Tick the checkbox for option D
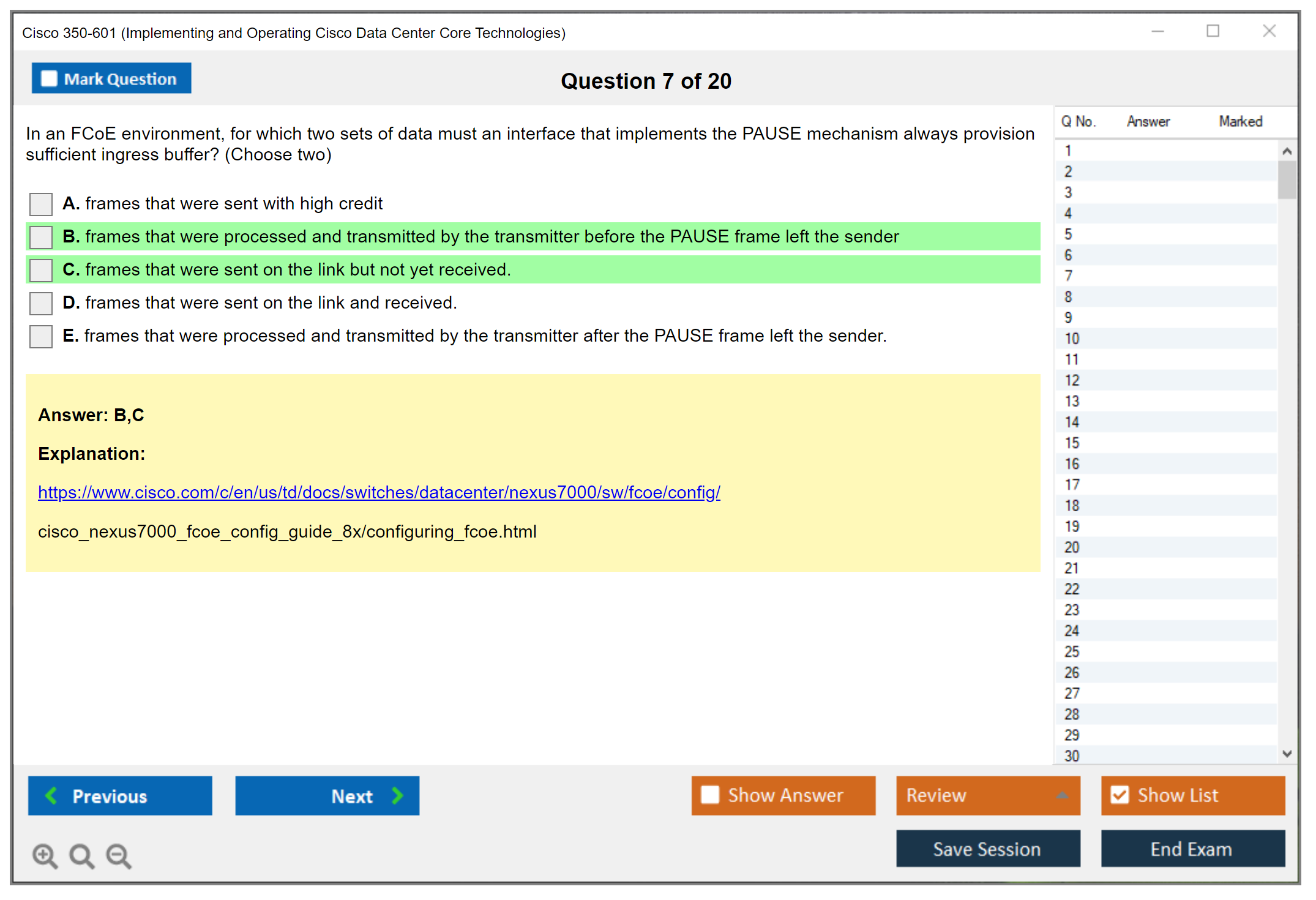 [x=41, y=303]
